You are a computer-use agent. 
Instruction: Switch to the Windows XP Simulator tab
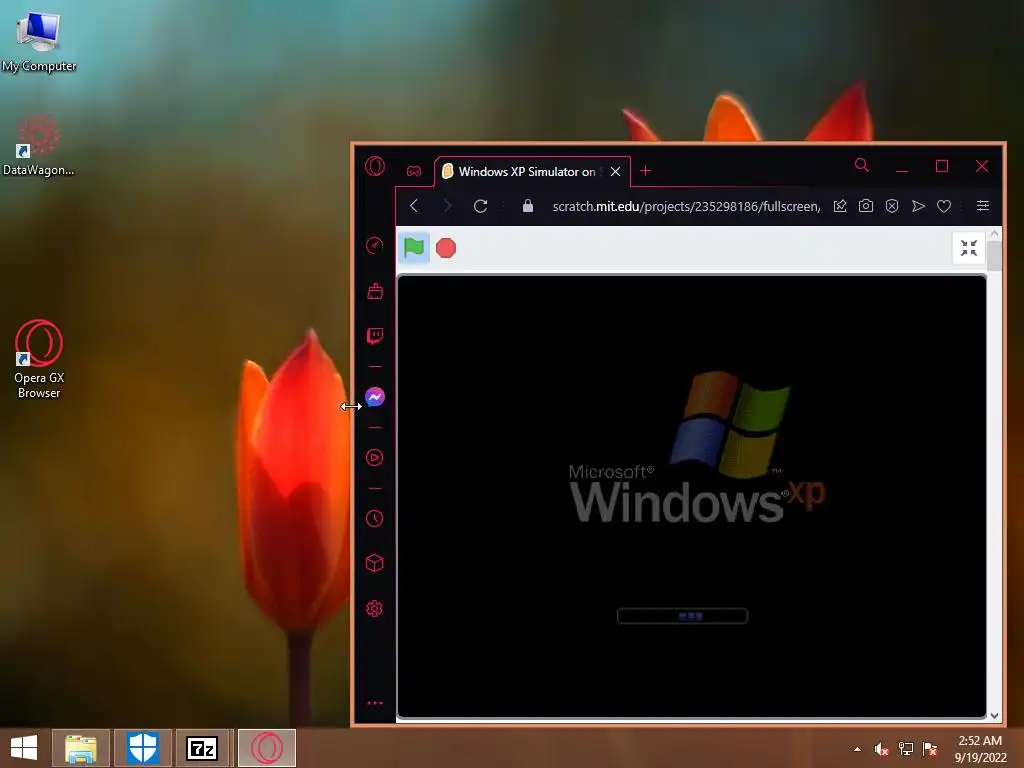pyautogui.click(x=526, y=172)
